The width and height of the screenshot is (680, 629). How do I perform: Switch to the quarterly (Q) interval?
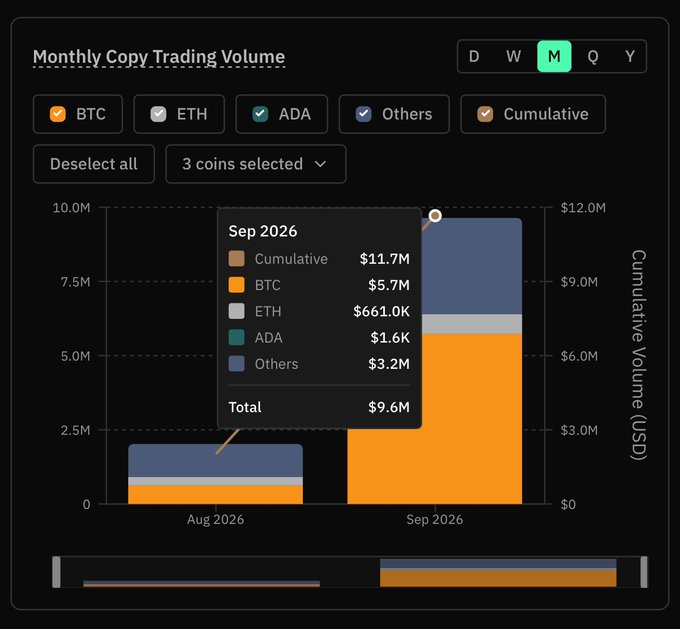593,56
